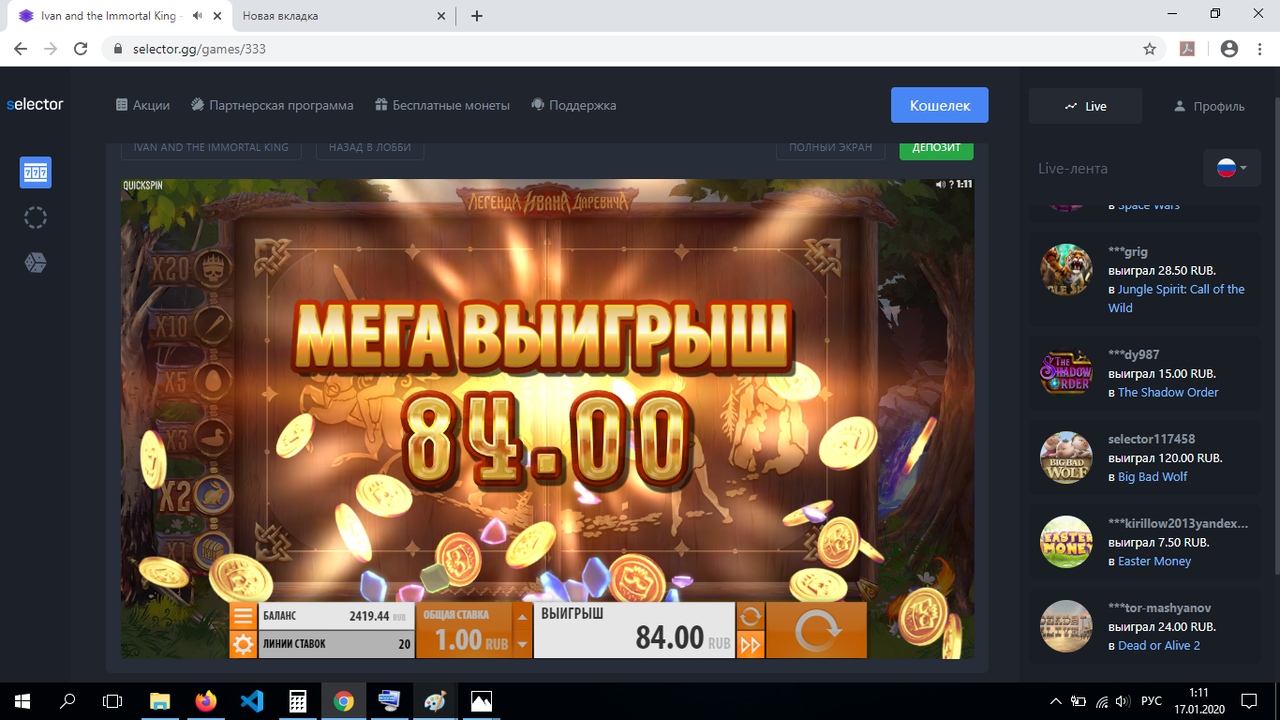Open the PDF extension icon
This screenshot has height=720, width=1280.
click(1188, 49)
